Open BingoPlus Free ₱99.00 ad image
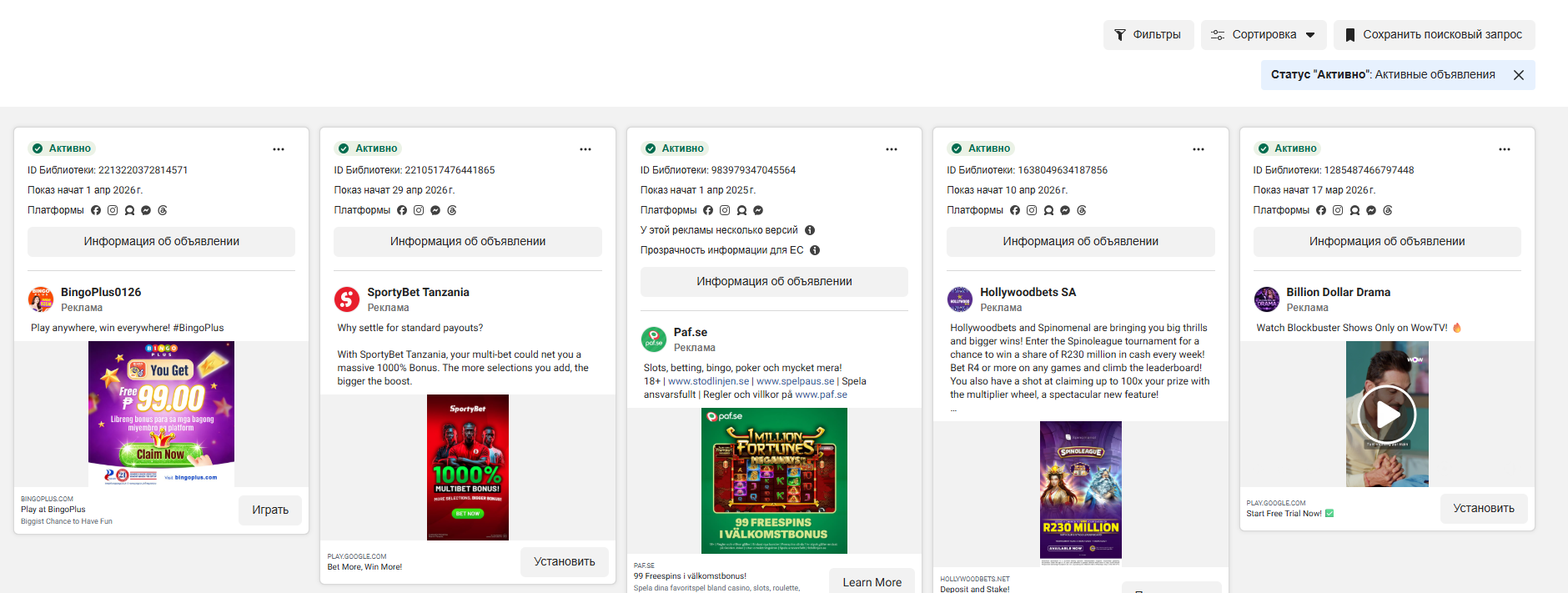This screenshot has height=593, width=1568. click(161, 414)
